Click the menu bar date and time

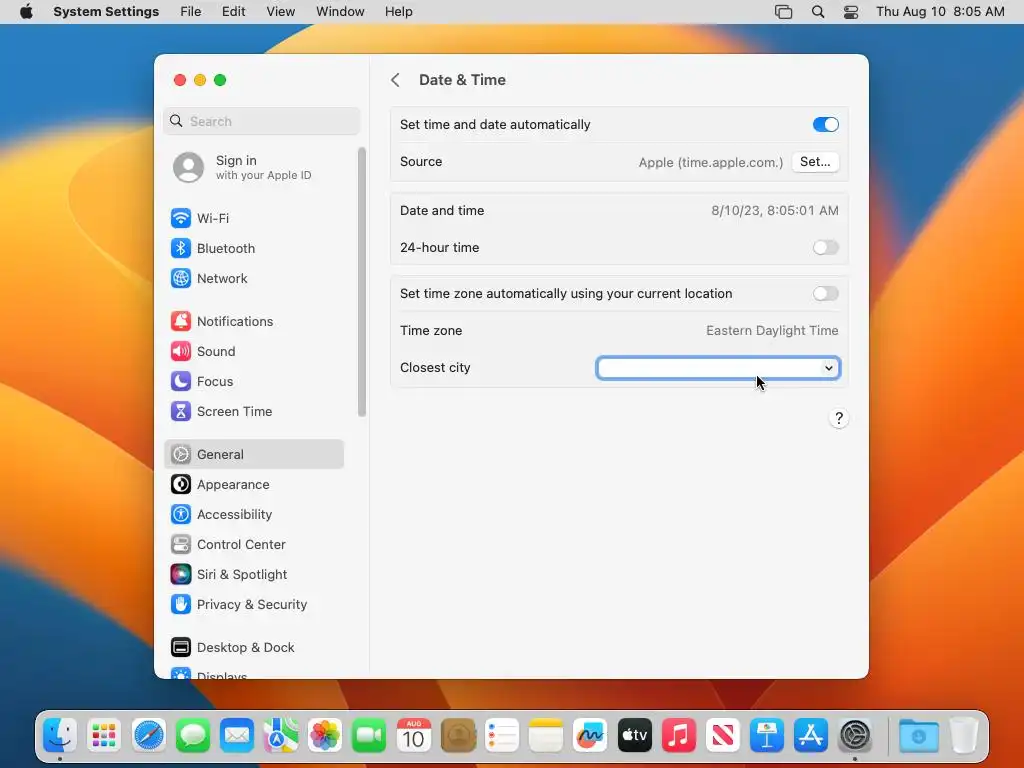point(940,12)
